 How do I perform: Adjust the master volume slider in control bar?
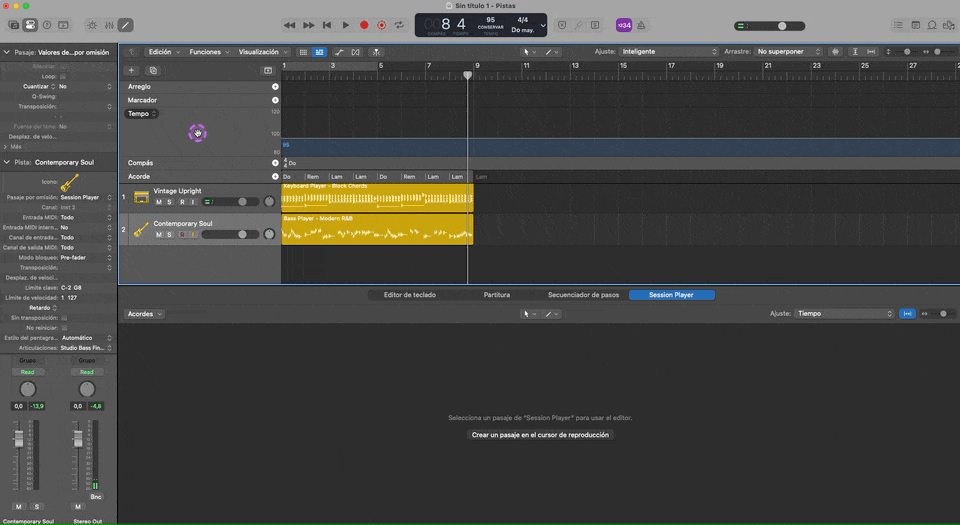coord(770,26)
